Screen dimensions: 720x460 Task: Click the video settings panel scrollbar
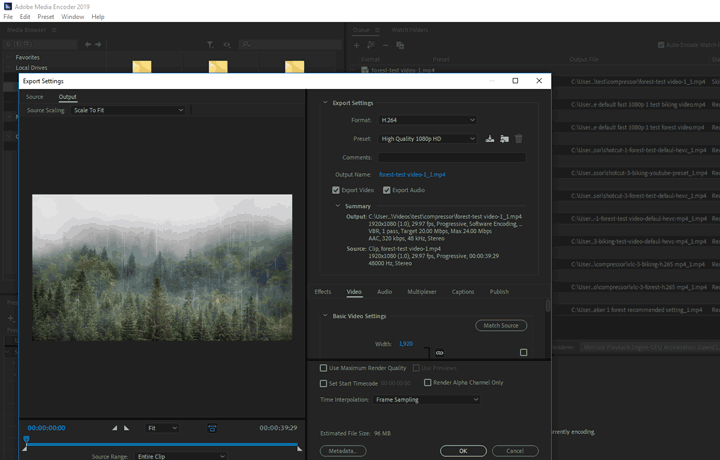coord(547,306)
